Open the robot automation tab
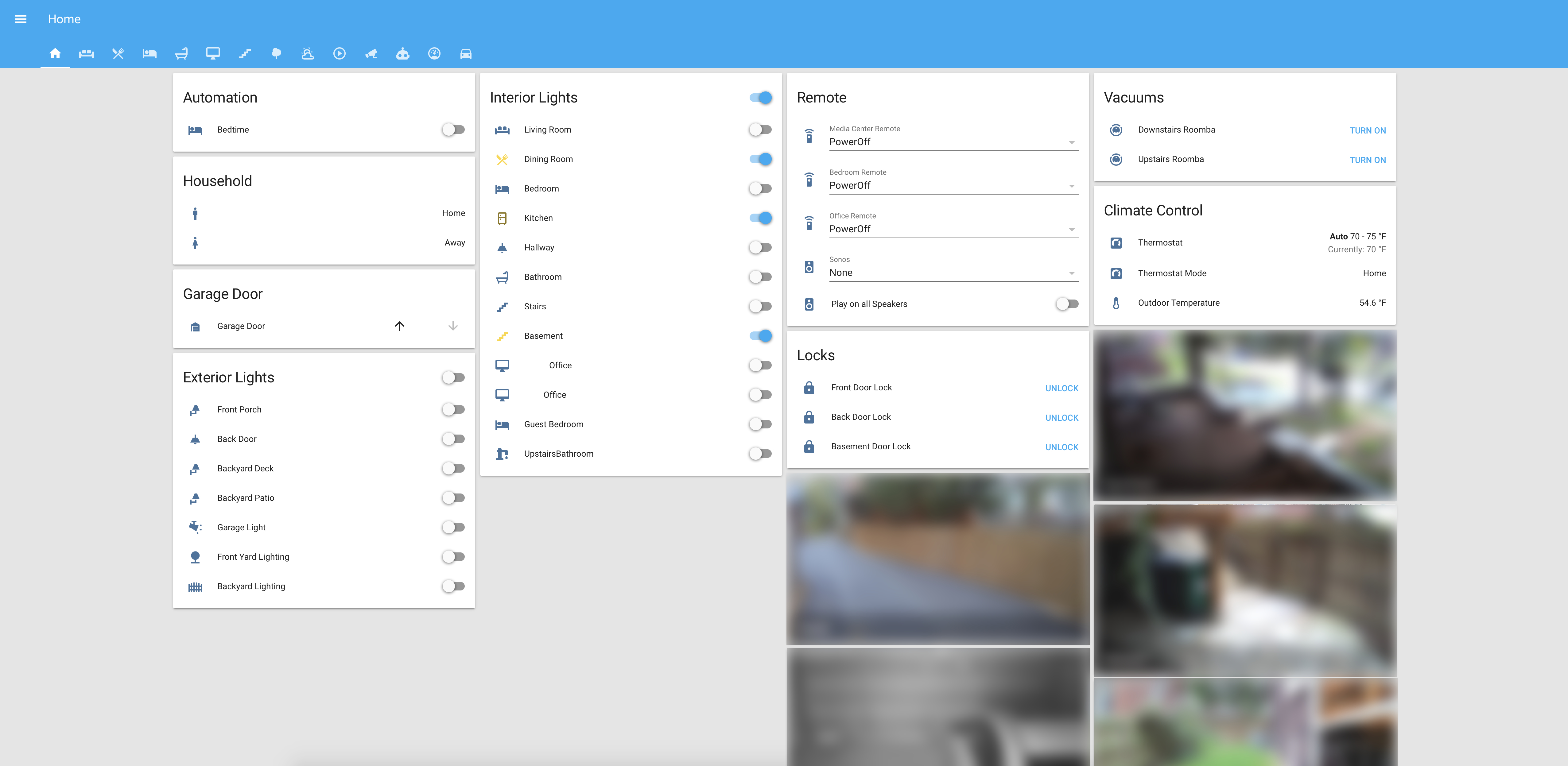This screenshot has height=766, width=1568. [x=402, y=53]
